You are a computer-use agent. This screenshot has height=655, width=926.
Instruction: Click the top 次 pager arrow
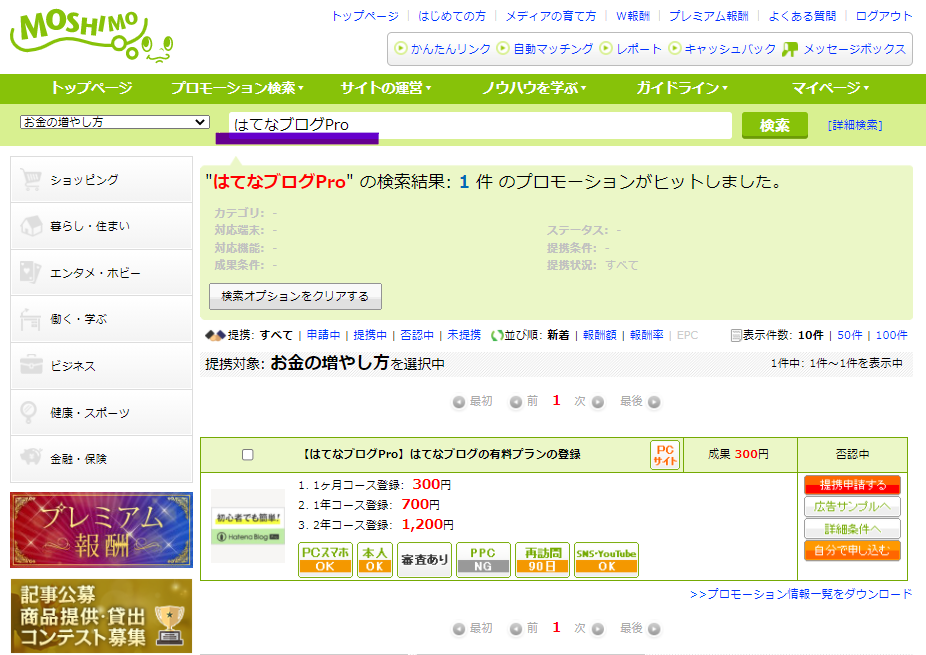click(598, 402)
